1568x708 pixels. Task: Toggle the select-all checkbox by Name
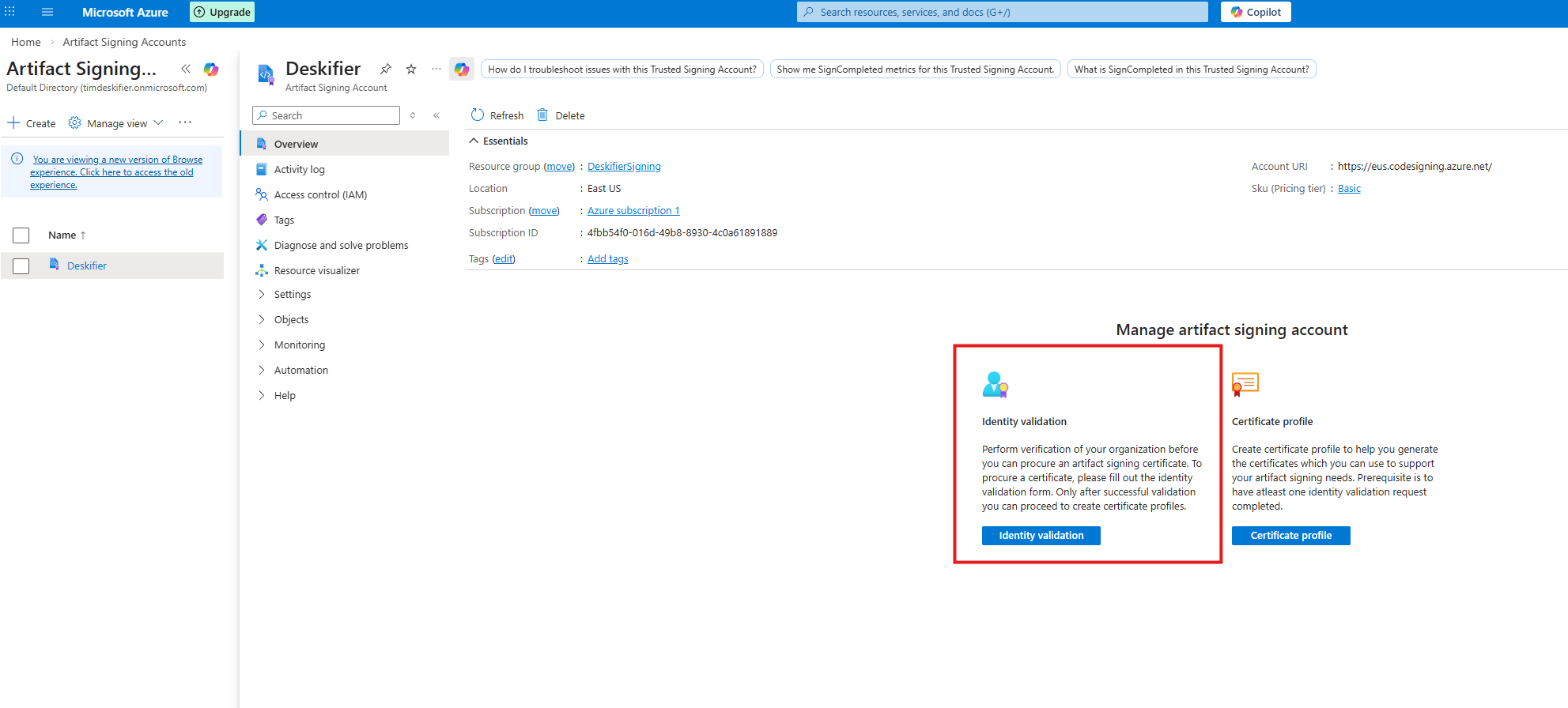click(x=21, y=235)
